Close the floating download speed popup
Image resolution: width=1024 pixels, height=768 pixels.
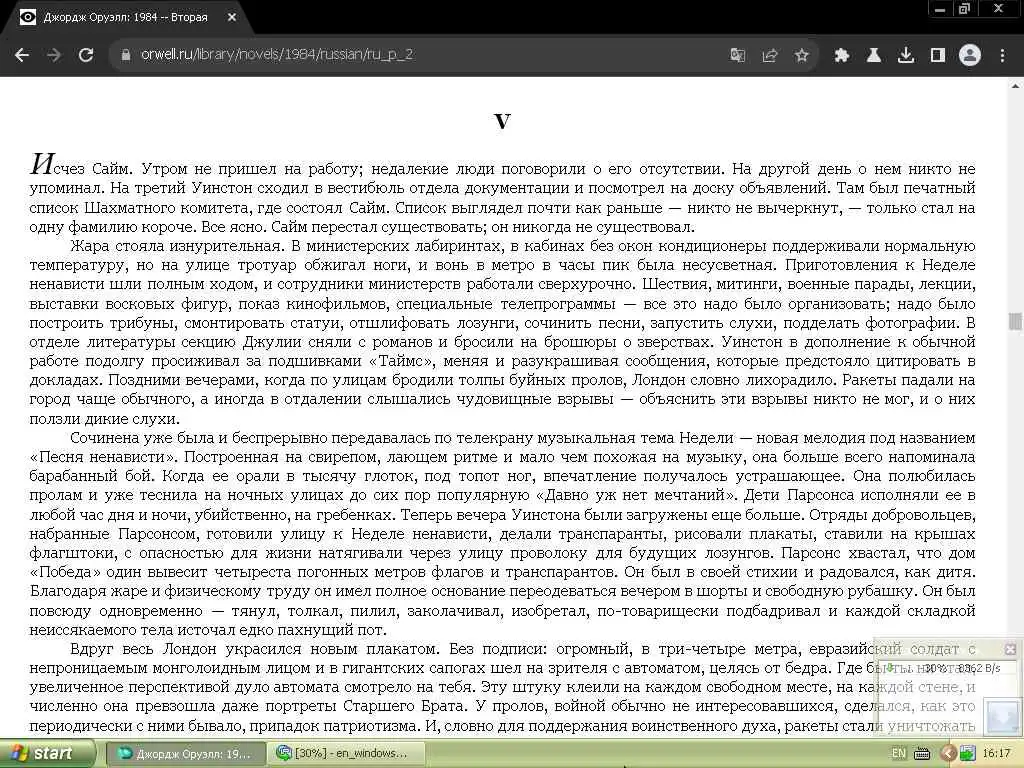[x=1010, y=648]
